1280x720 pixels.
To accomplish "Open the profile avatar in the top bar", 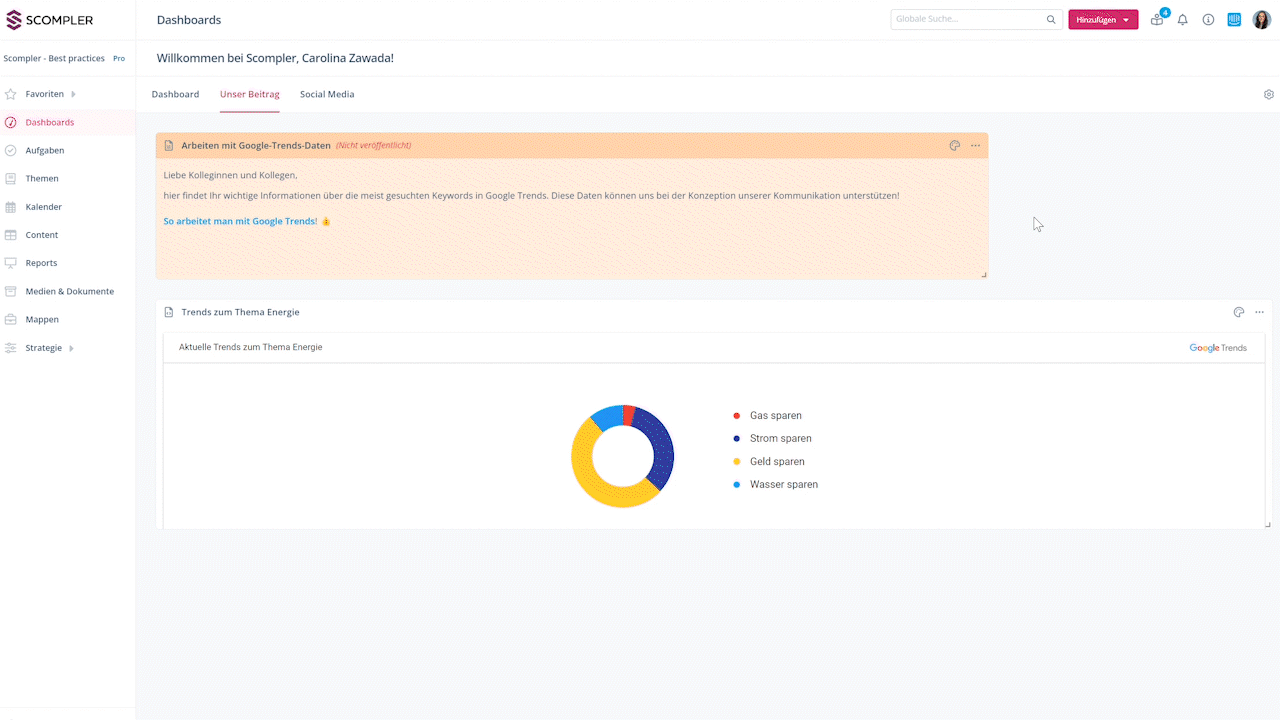I will tap(1261, 19).
